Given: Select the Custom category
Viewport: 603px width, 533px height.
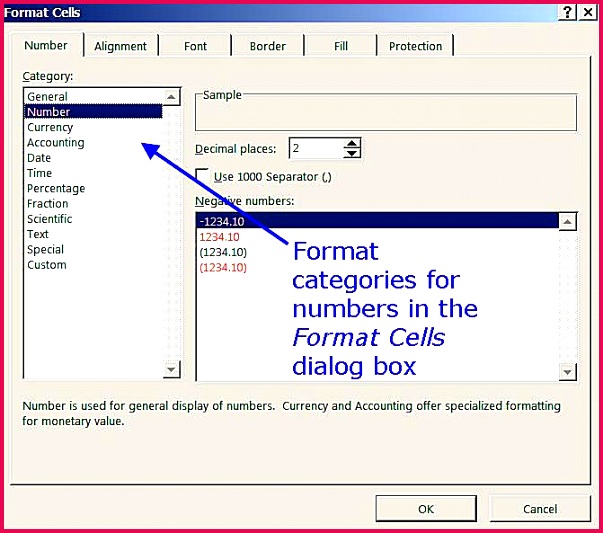Looking at the screenshot, I should coord(93,265).
